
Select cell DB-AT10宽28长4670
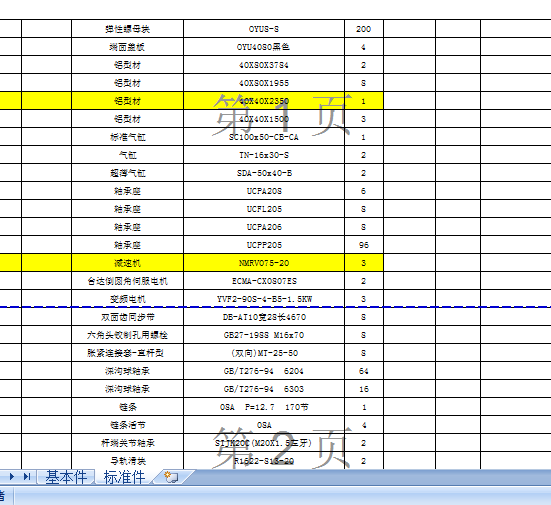[264, 317]
